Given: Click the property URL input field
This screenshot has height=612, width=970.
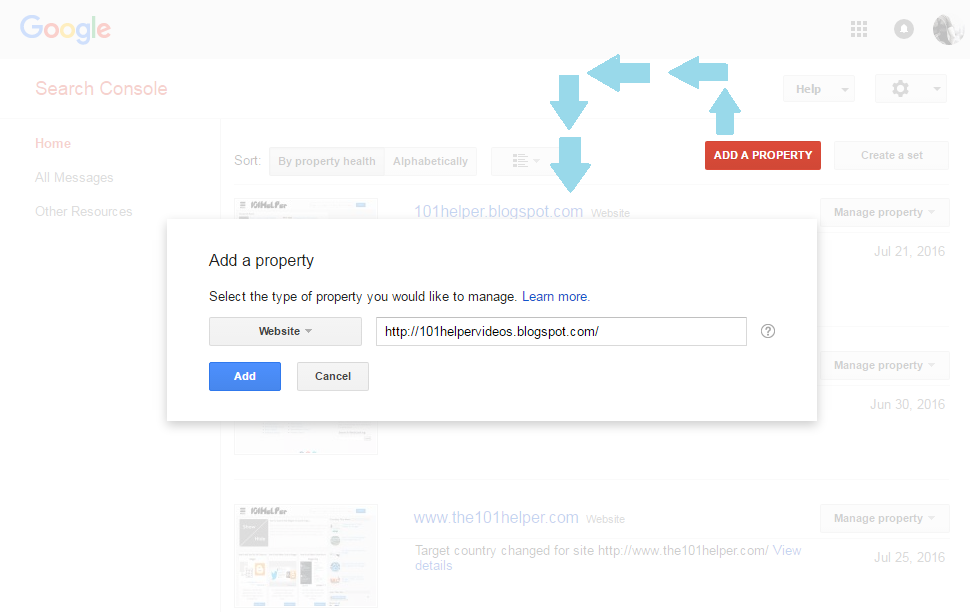Looking at the screenshot, I should (561, 331).
